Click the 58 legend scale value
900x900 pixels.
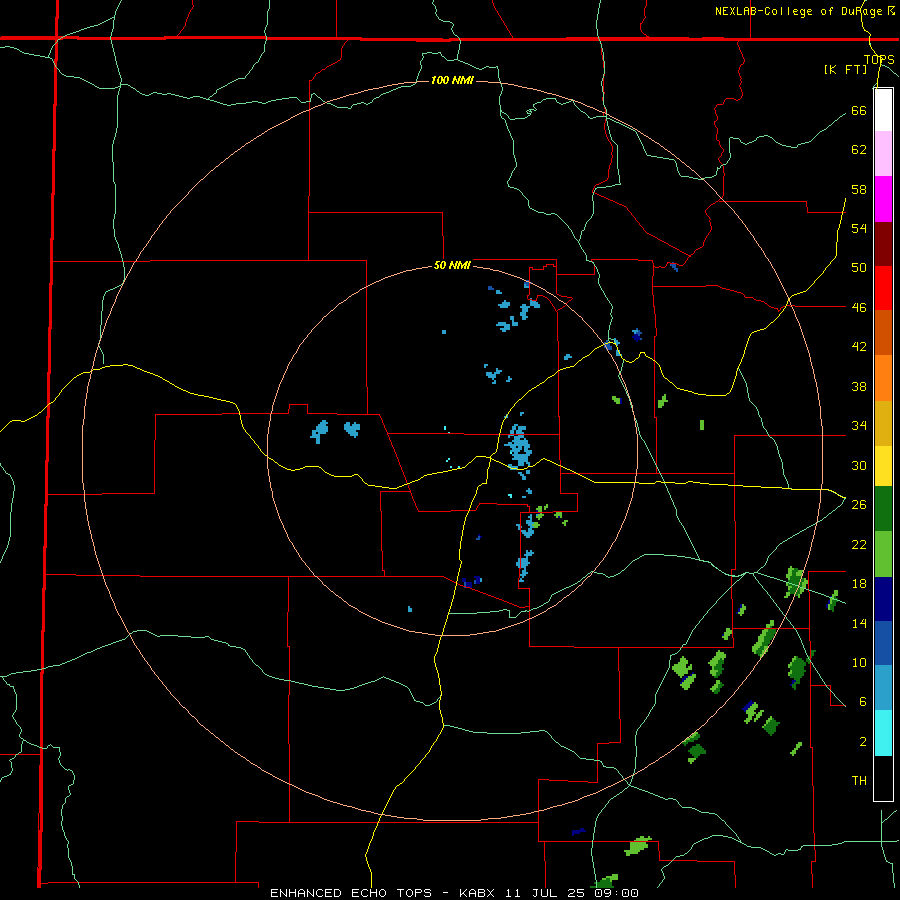pyautogui.click(x=859, y=189)
